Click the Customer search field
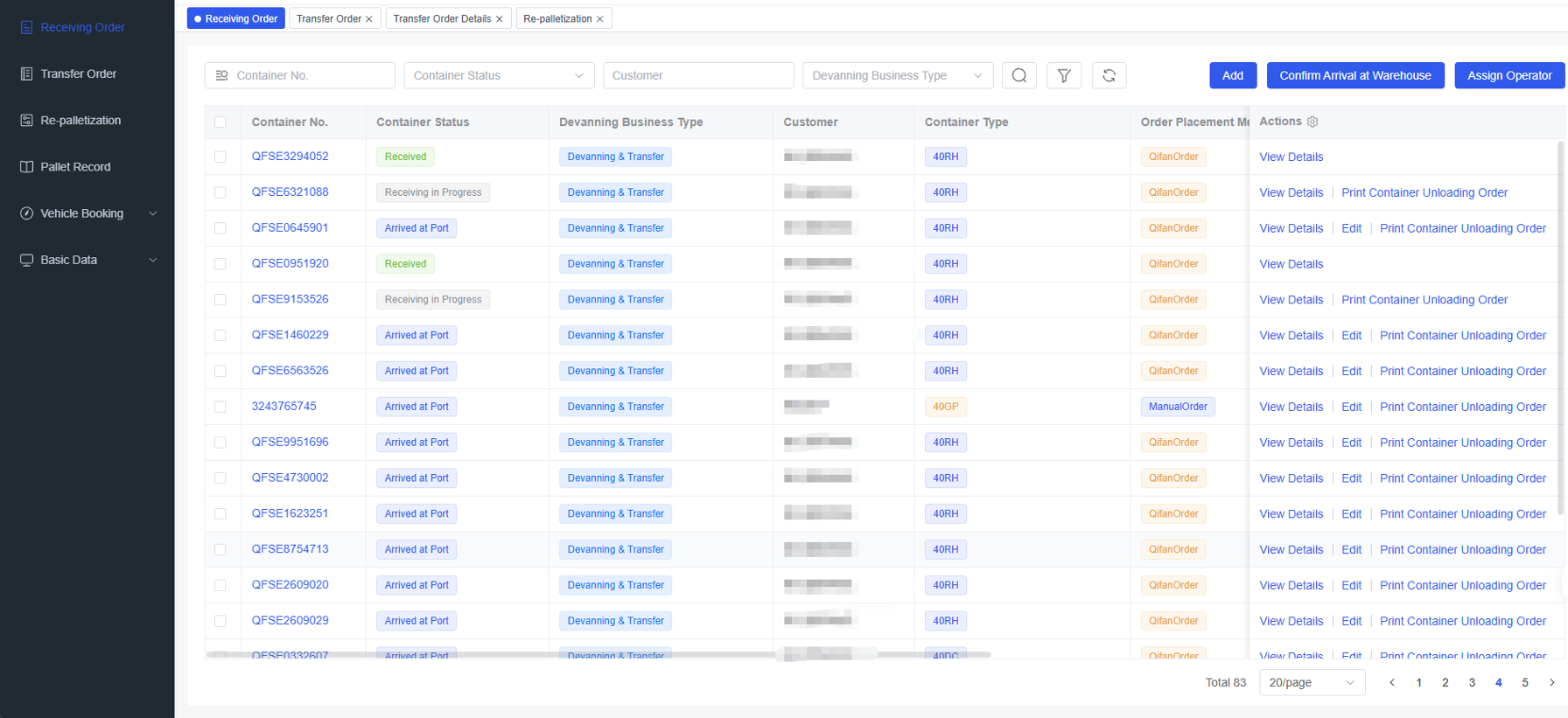Image resolution: width=1568 pixels, height=718 pixels. [698, 75]
